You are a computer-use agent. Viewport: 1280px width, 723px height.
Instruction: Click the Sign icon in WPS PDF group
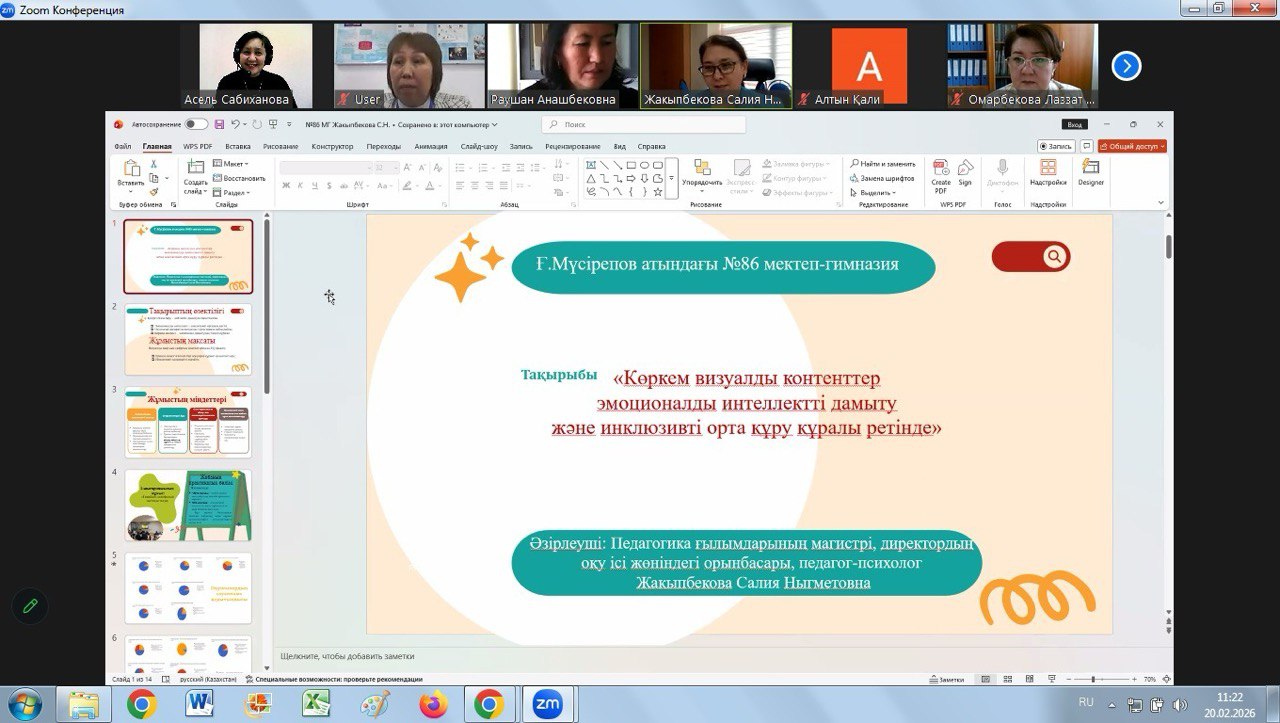point(965,172)
